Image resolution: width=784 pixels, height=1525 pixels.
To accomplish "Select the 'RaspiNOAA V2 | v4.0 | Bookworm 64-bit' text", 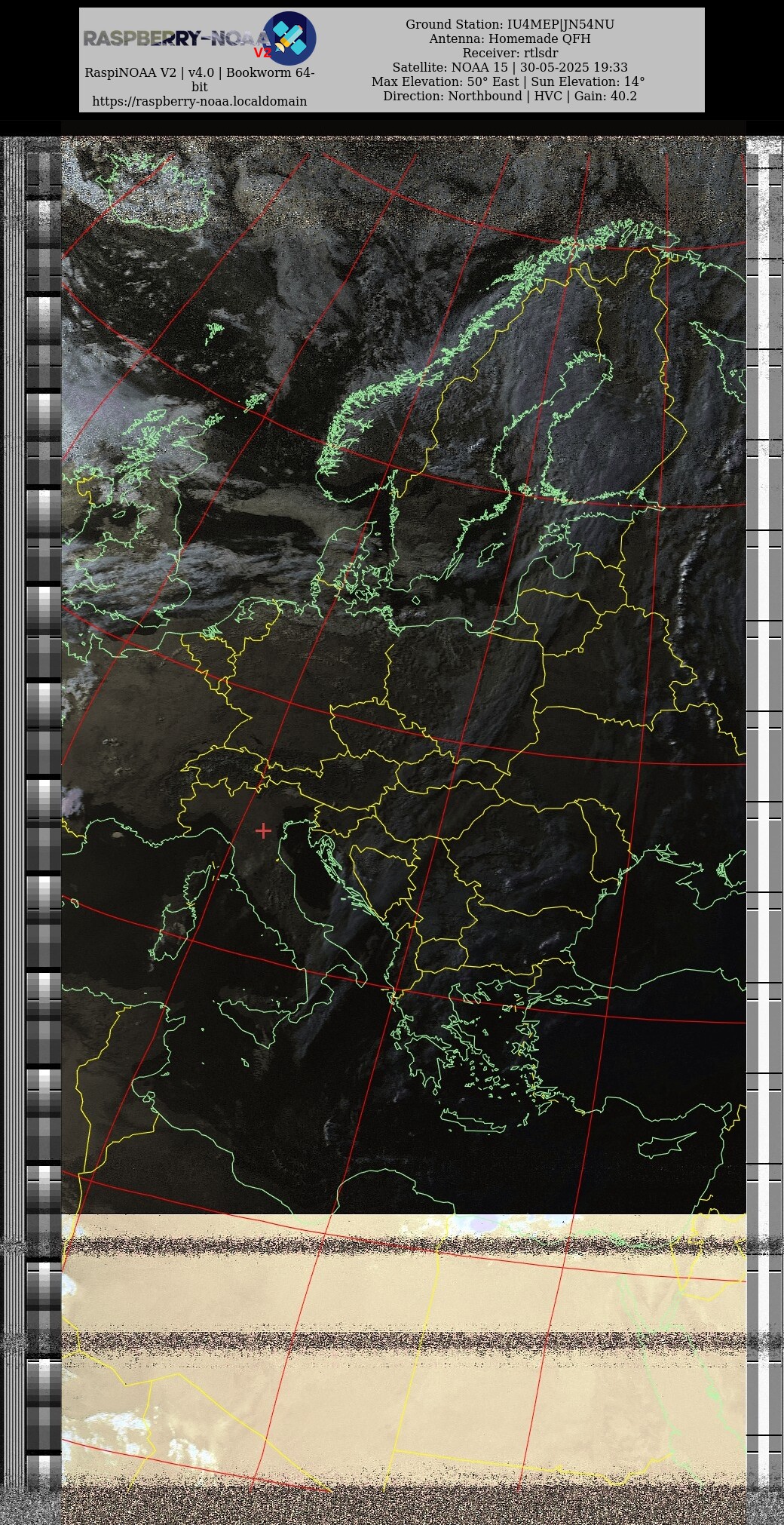I will 200,80.
